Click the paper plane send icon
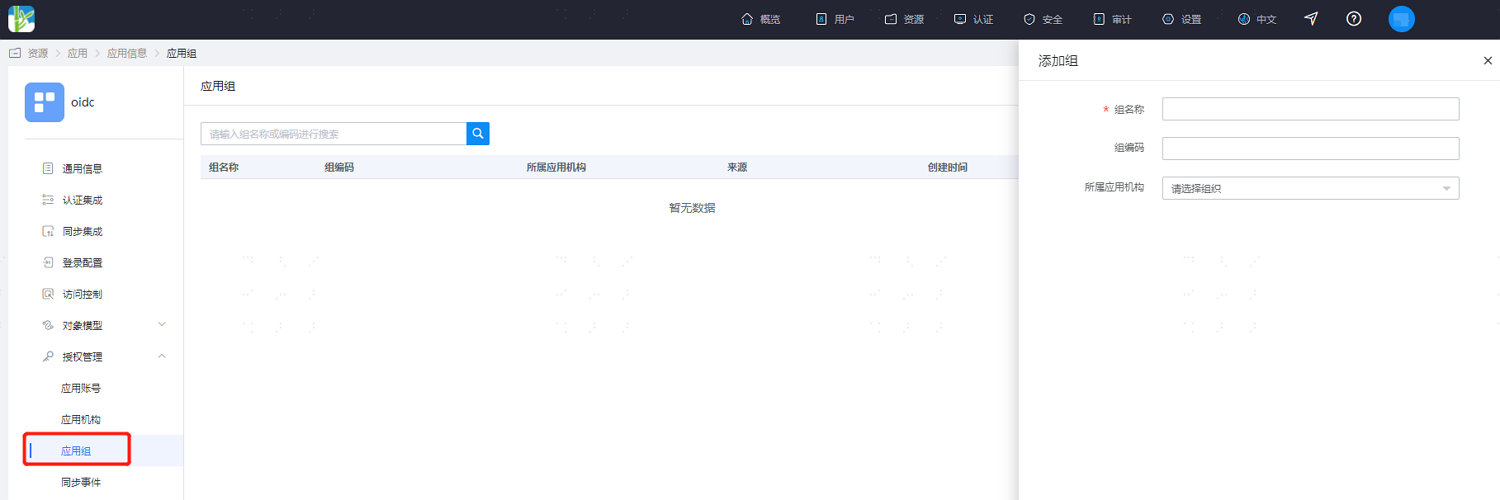This screenshot has height=500, width=1500. (x=1311, y=19)
